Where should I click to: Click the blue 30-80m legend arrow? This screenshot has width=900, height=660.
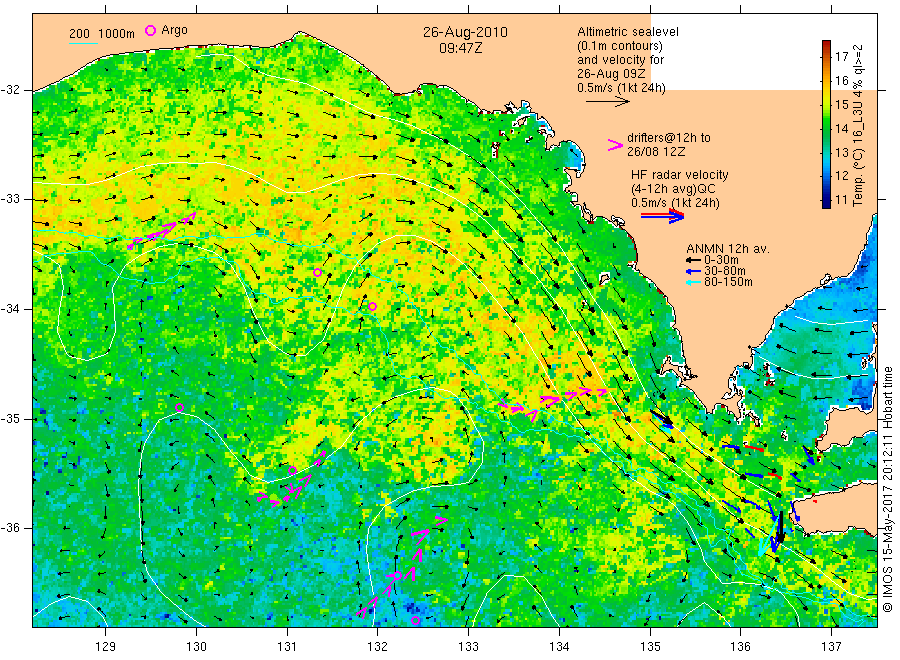(x=693, y=271)
